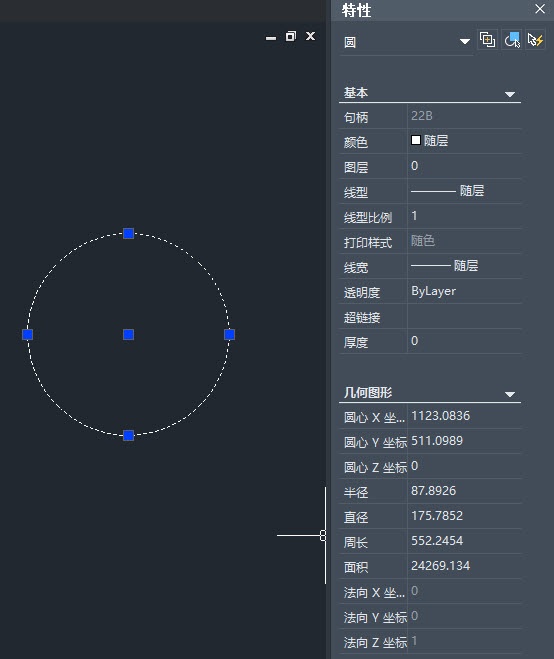Toggle the PICKADD value icon
Screen dimensions: 554x659
point(488,40)
